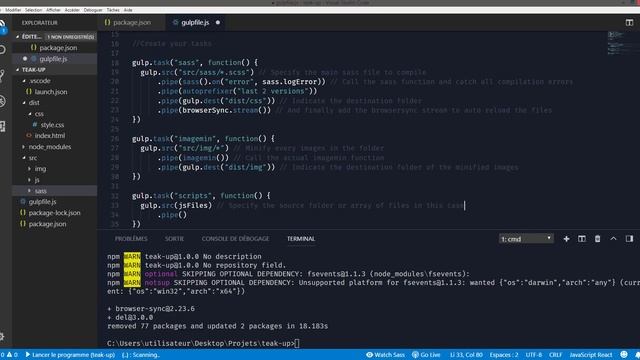Click Watch Sass in the status bar
The image size is (640, 360).
[385, 355]
